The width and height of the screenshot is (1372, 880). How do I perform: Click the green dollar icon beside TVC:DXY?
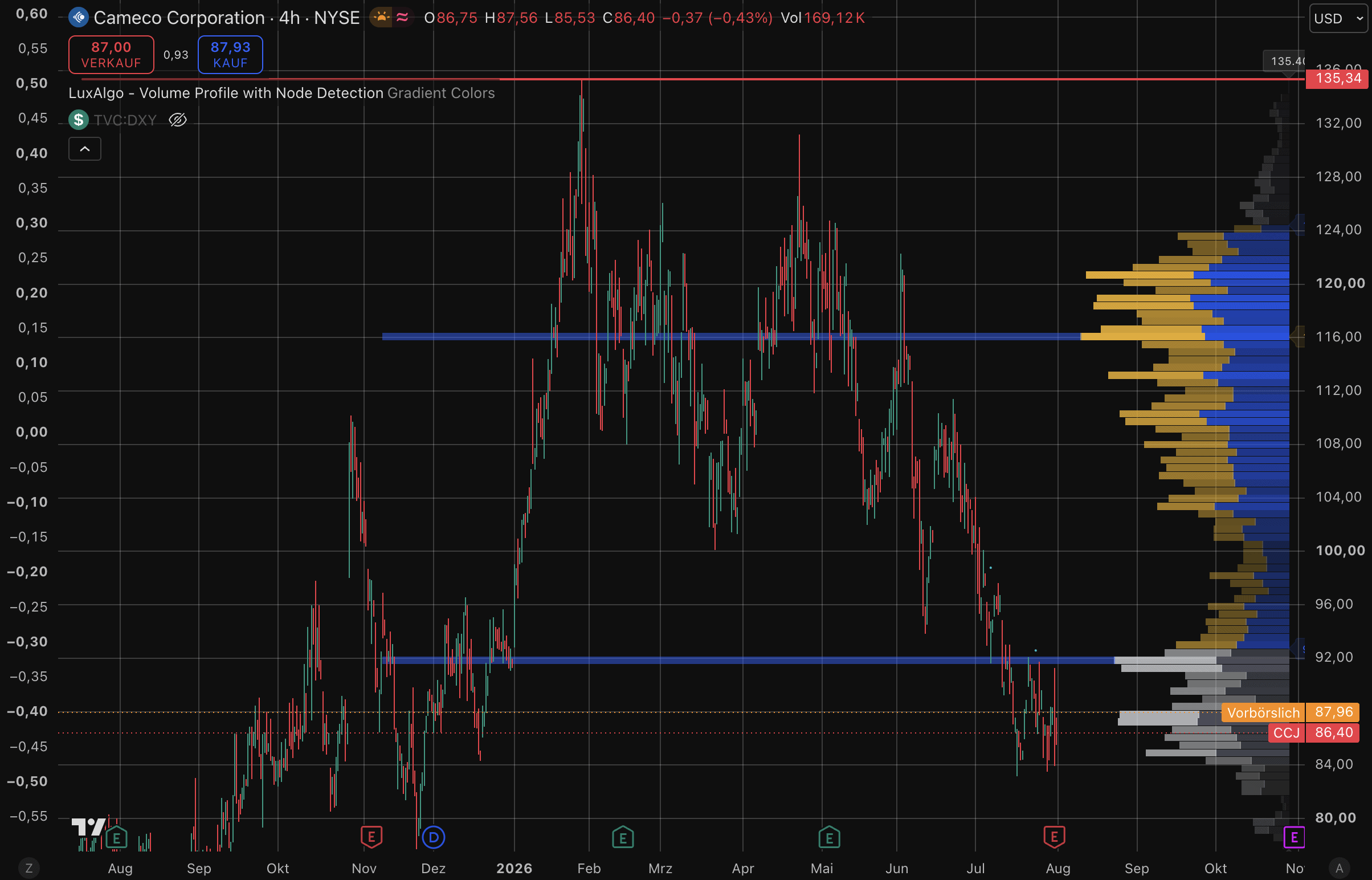78,120
